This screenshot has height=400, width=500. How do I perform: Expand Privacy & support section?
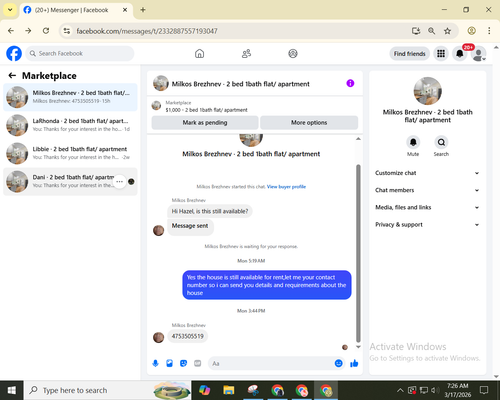(427, 225)
